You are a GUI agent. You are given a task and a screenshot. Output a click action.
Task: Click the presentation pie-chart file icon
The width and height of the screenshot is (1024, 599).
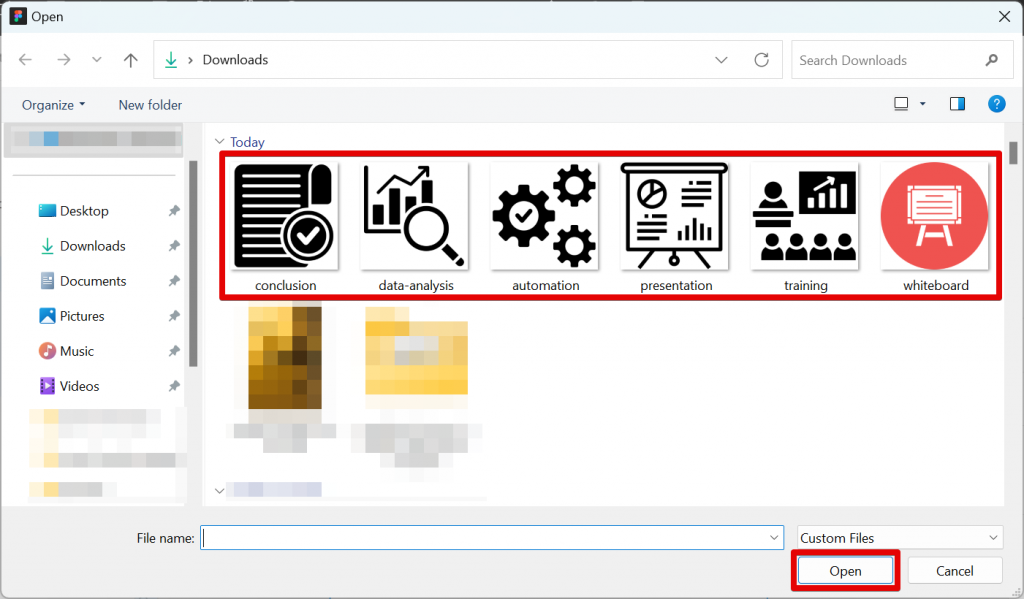[675, 215]
